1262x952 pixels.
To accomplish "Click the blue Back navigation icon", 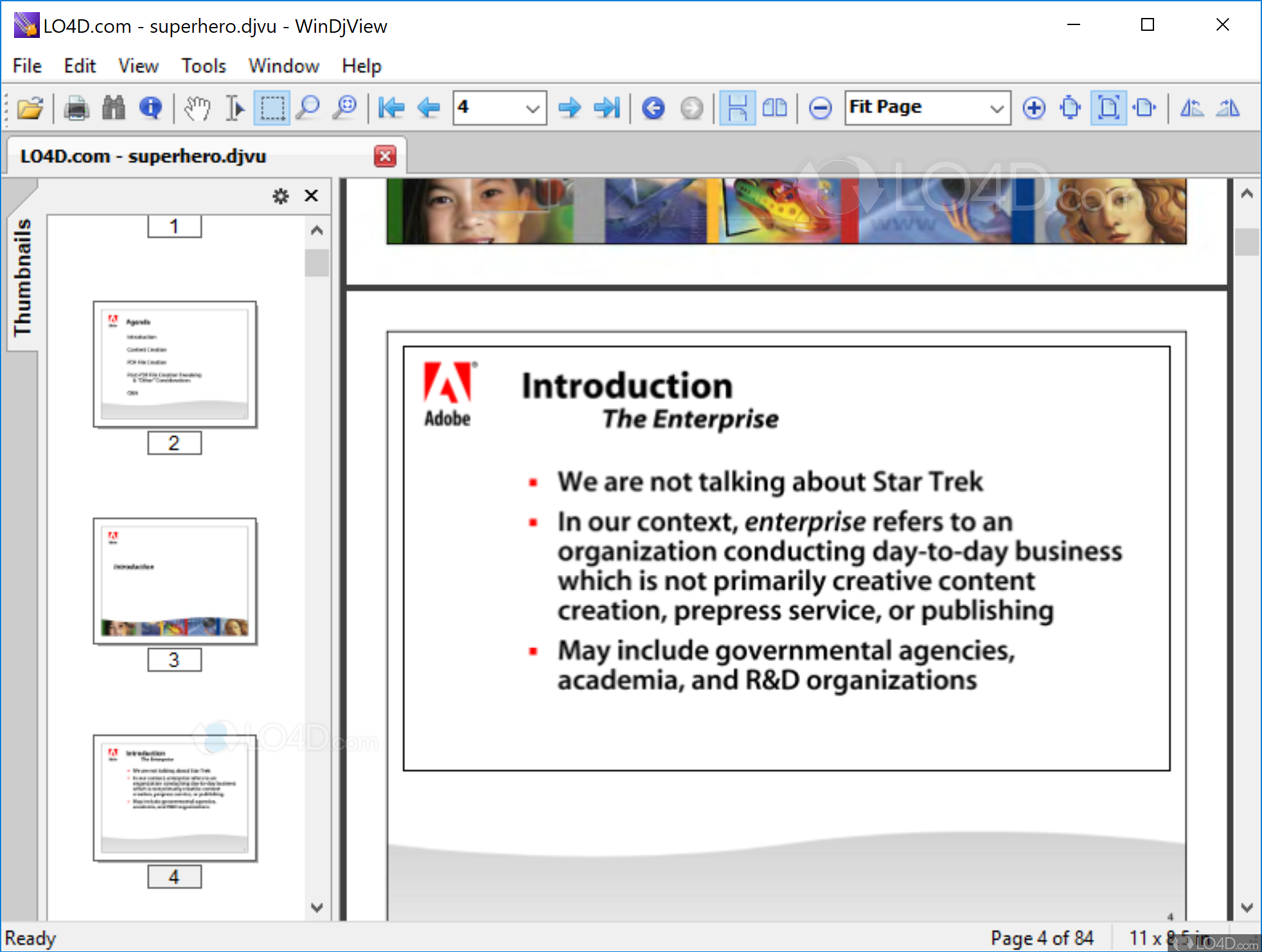I will point(653,108).
